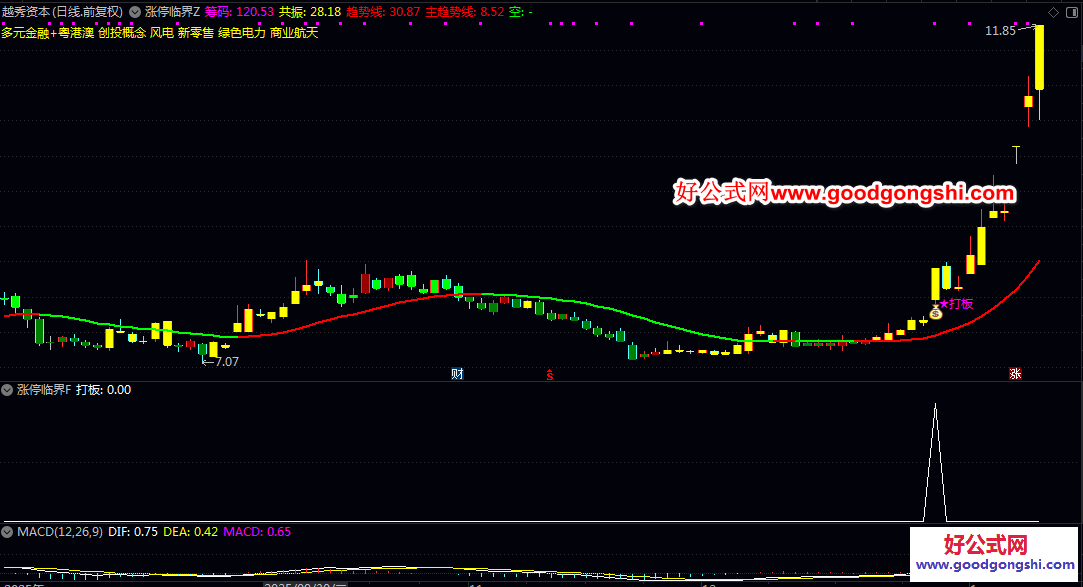Click the 财 financial report marker
This screenshot has height=587, width=1083.
[x=457, y=374]
